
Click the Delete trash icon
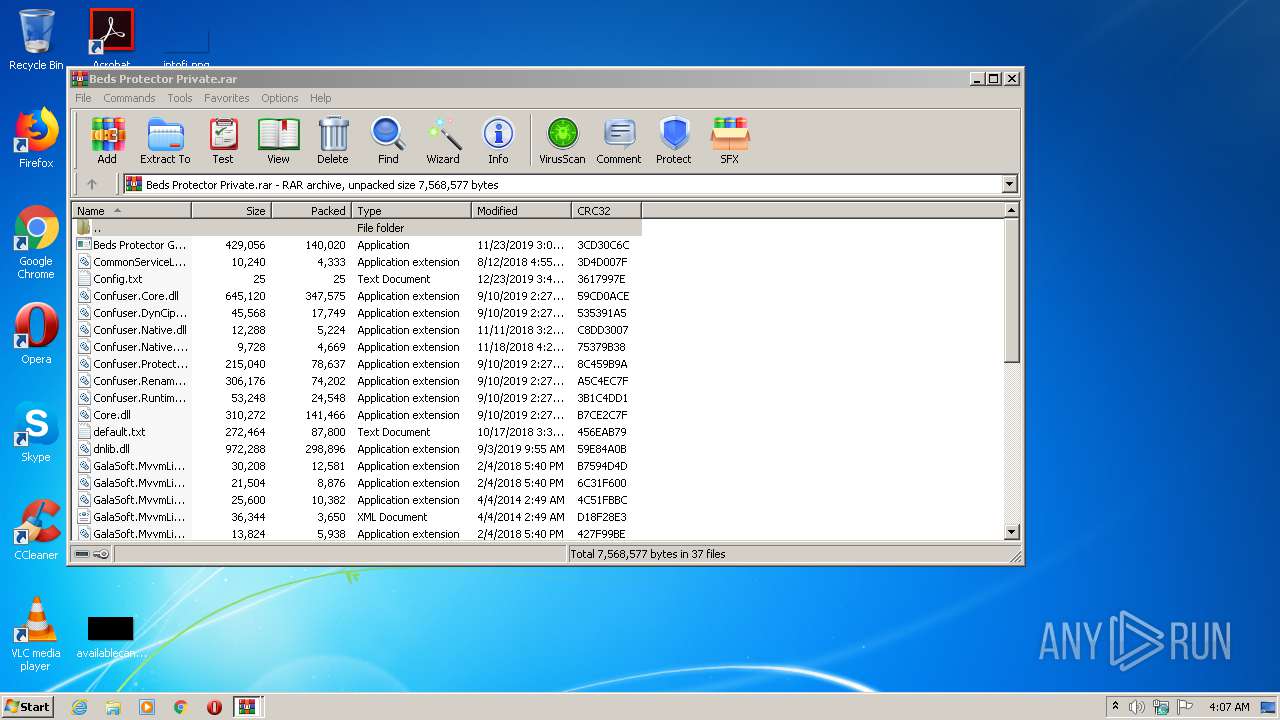click(x=333, y=140)
